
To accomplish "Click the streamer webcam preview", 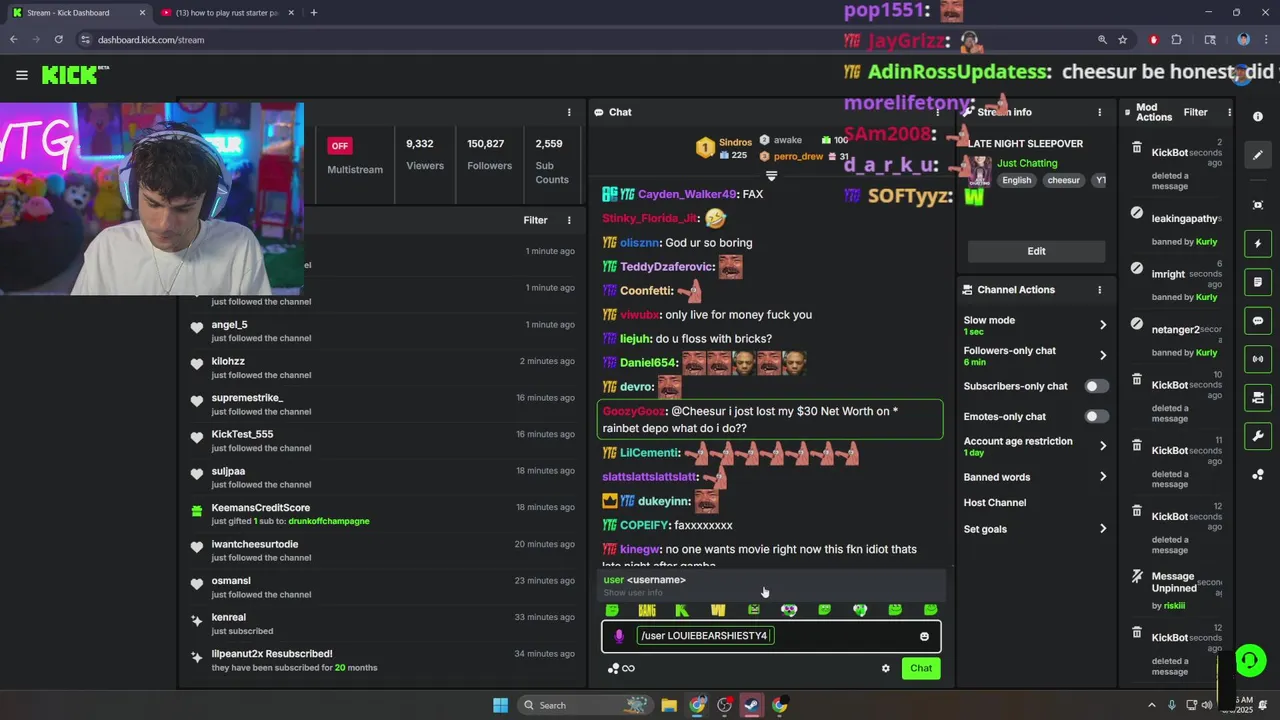I will (x=152, y=198).
